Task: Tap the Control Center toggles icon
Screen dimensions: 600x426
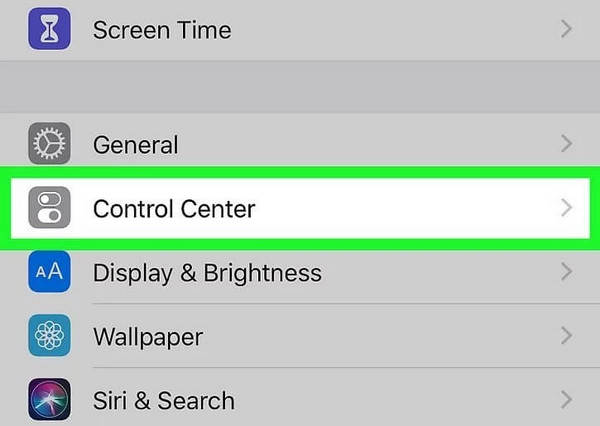Action: tap(49, 209)
